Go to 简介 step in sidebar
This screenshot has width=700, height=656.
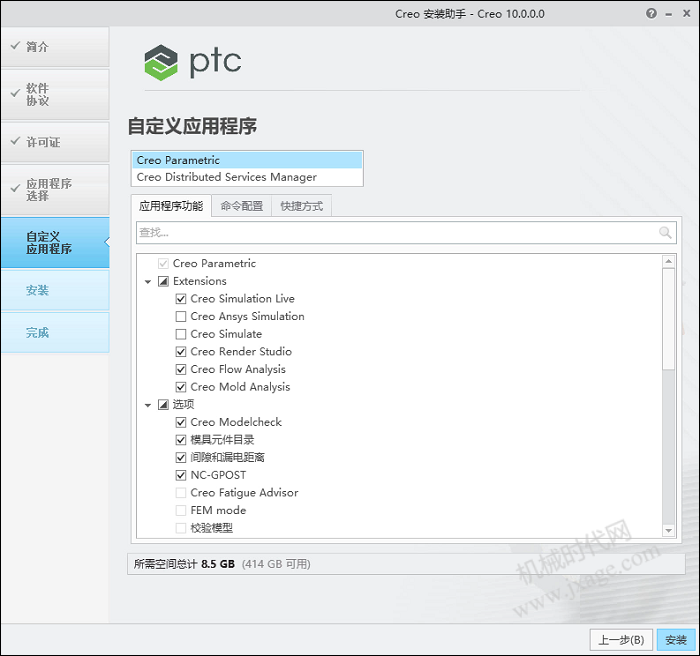click(54, 46)
